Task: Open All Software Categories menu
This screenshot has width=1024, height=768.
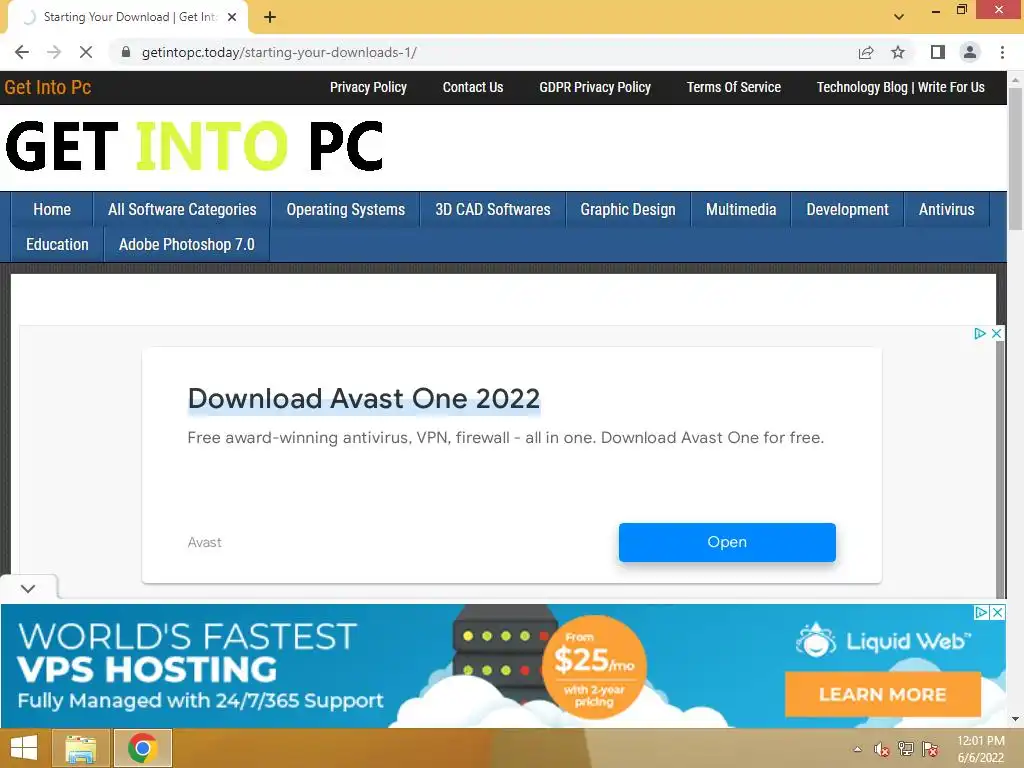Action: 182,210
